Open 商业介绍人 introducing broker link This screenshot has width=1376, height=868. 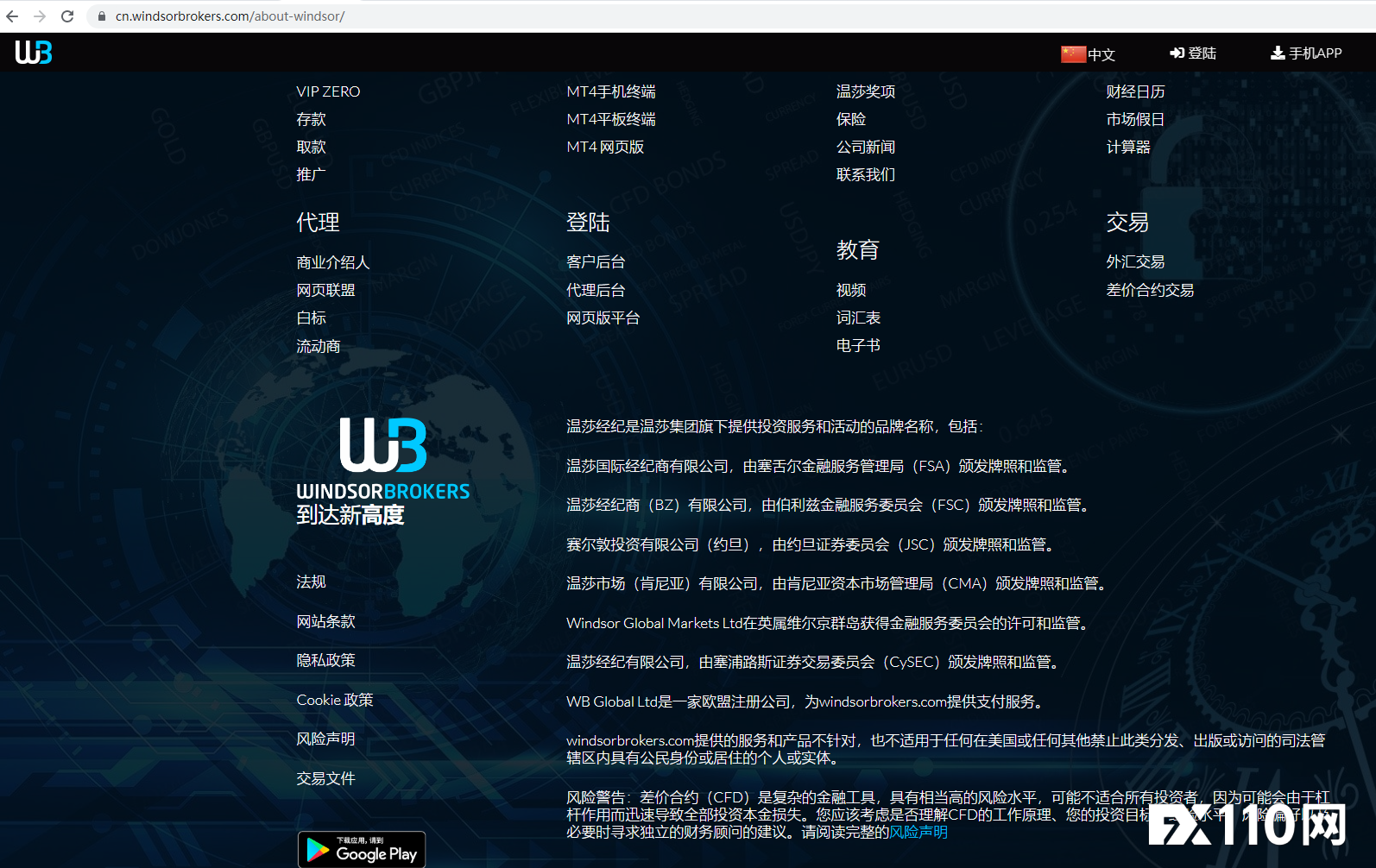333,262
